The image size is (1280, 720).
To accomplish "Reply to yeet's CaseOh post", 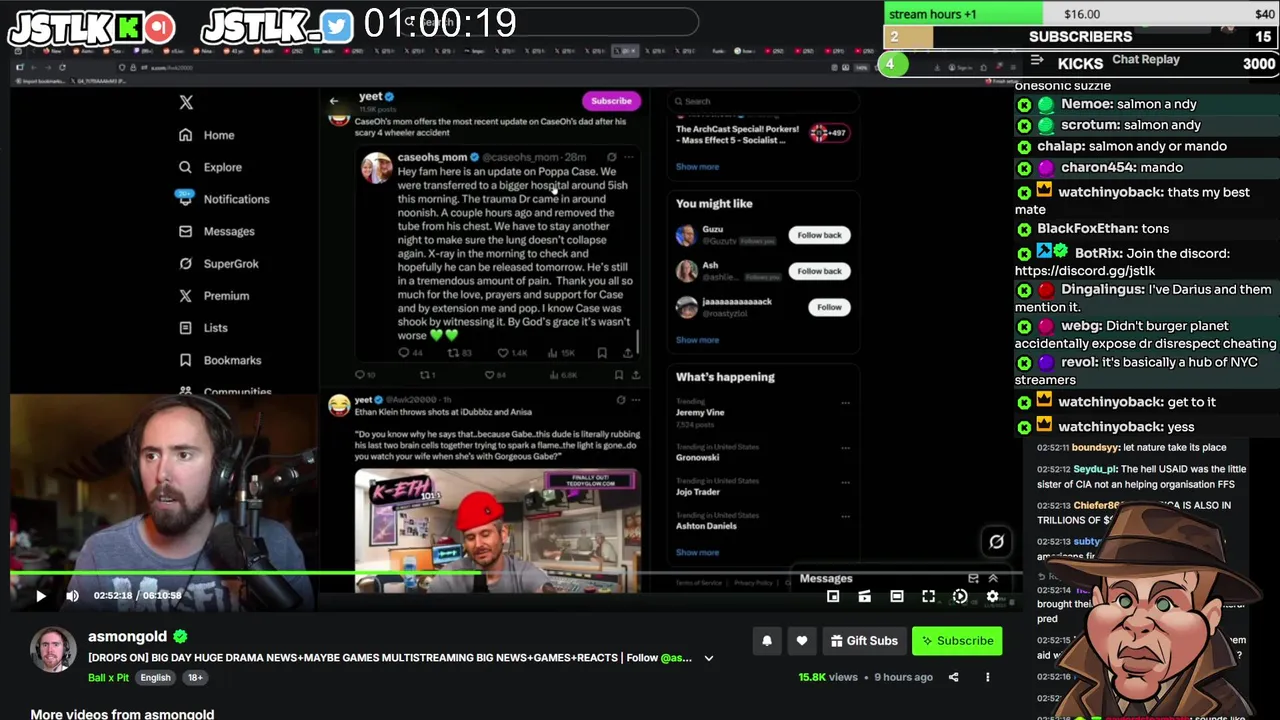I will (x=360, y=375).
